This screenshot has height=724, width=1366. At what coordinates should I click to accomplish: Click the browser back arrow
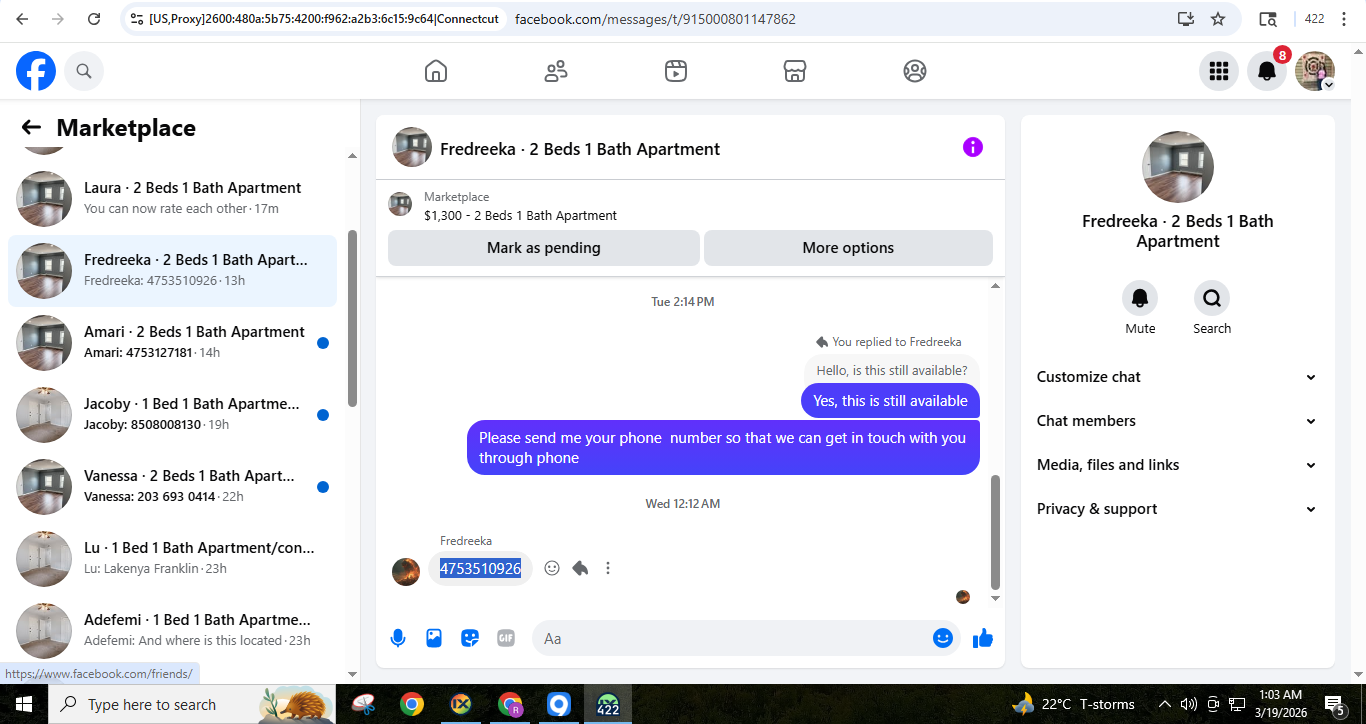(x=22, y=19)
